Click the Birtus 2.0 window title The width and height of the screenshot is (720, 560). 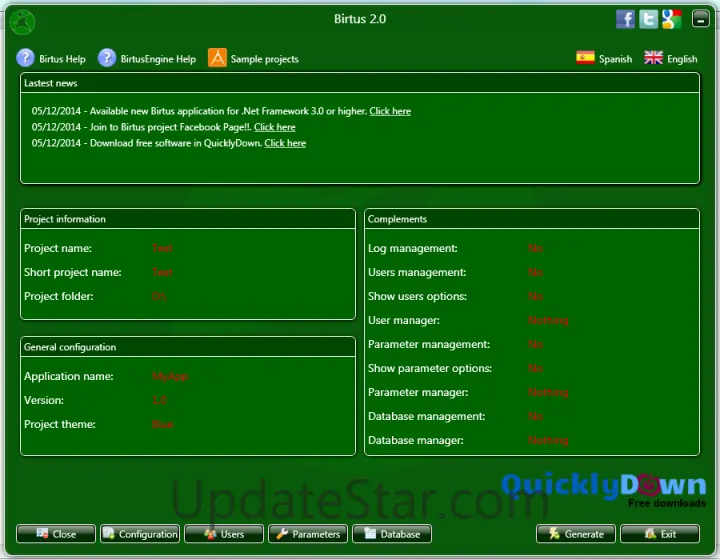(360, 19)
